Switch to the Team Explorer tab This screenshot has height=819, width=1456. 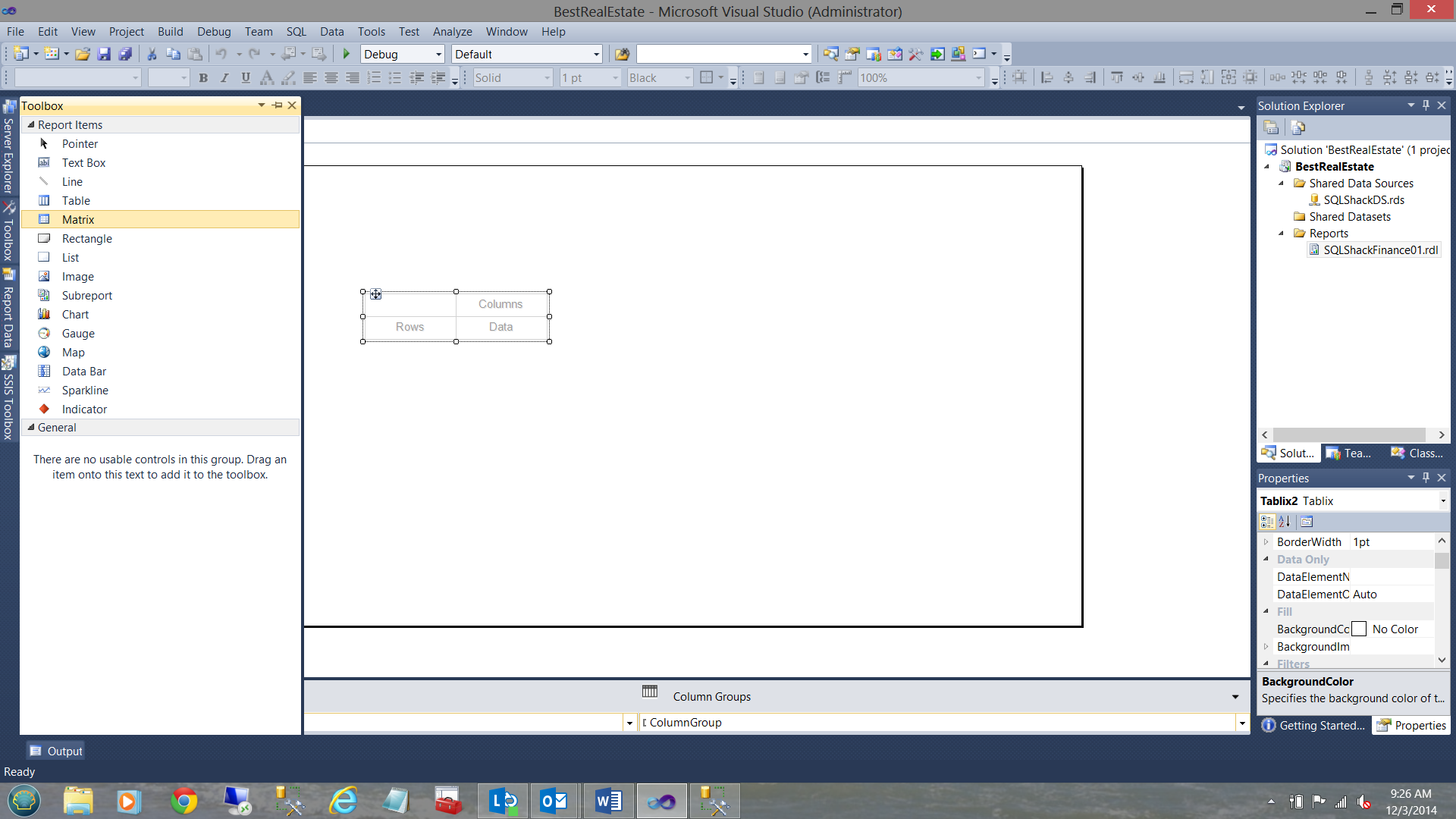pos(1349,453)
